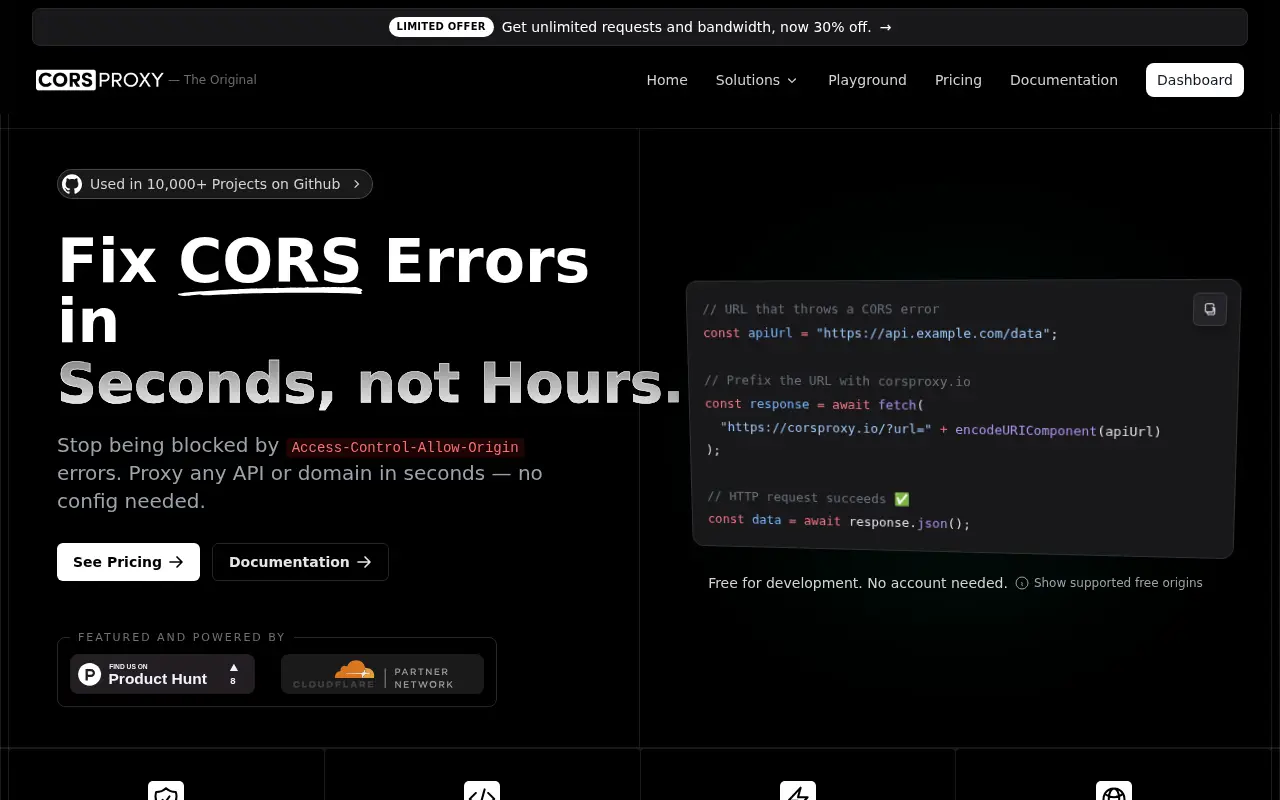
Task: Open the hero Documentation button
Action: pyautogui.click(x=300, y=562)
